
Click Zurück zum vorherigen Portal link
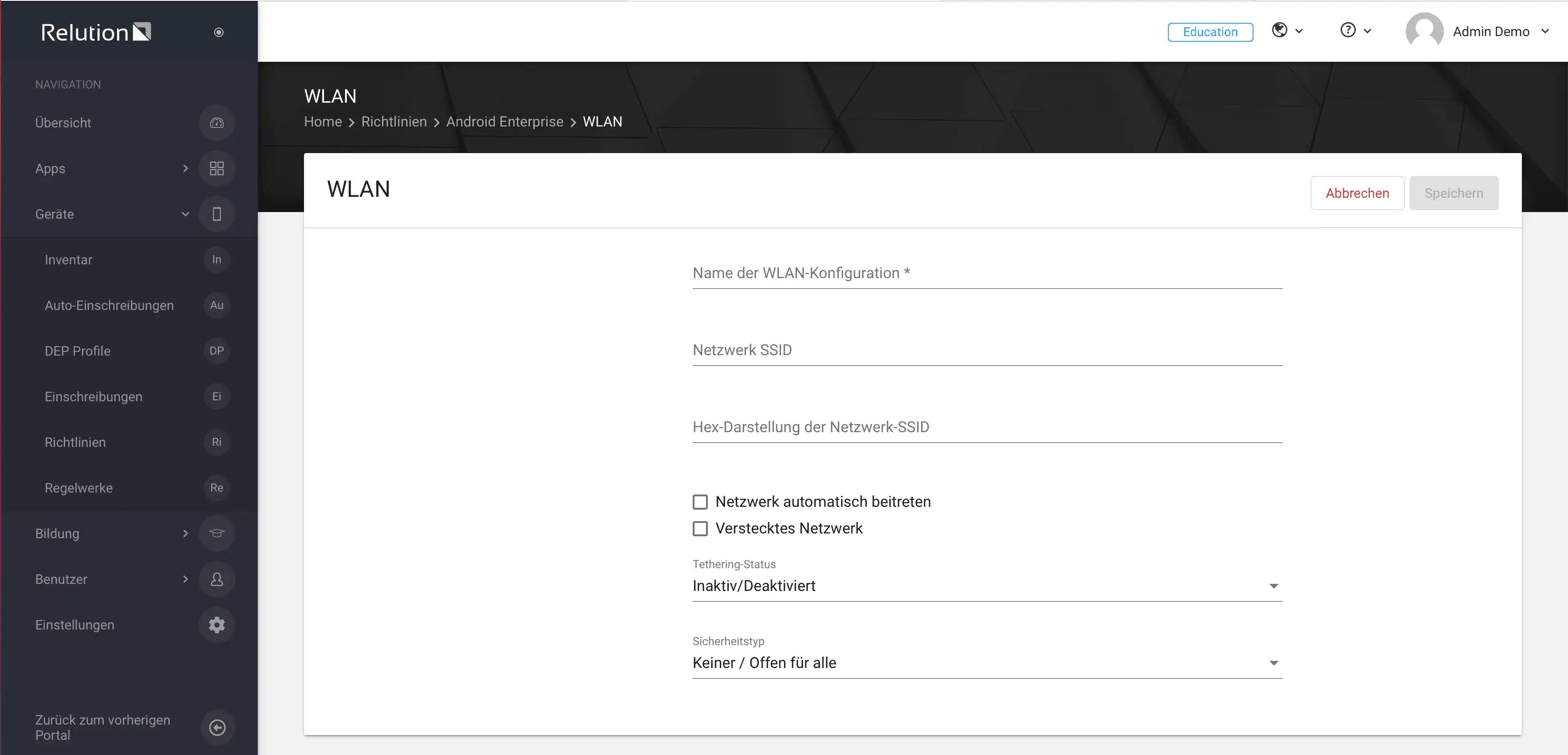(103, 727)
